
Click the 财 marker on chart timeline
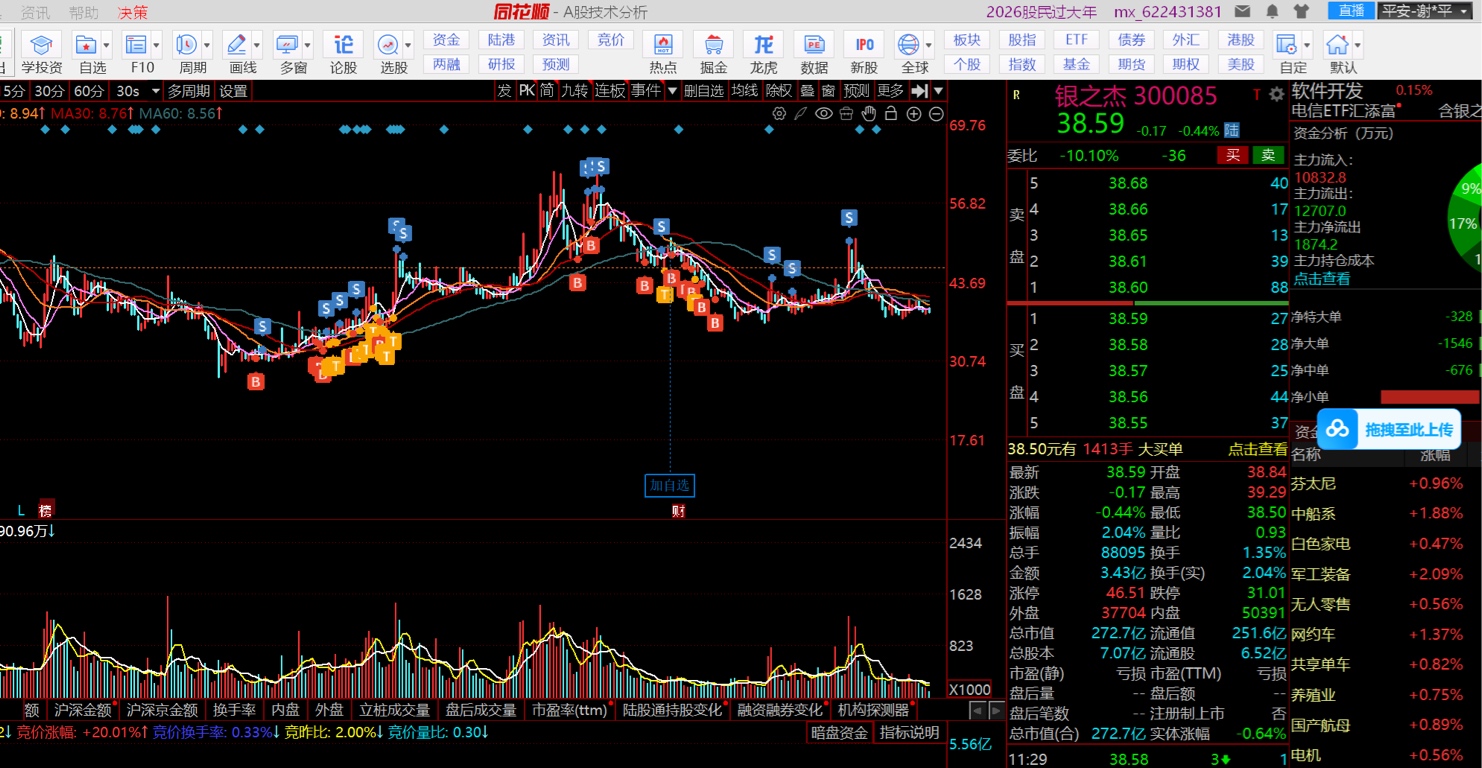pos(678,510)
